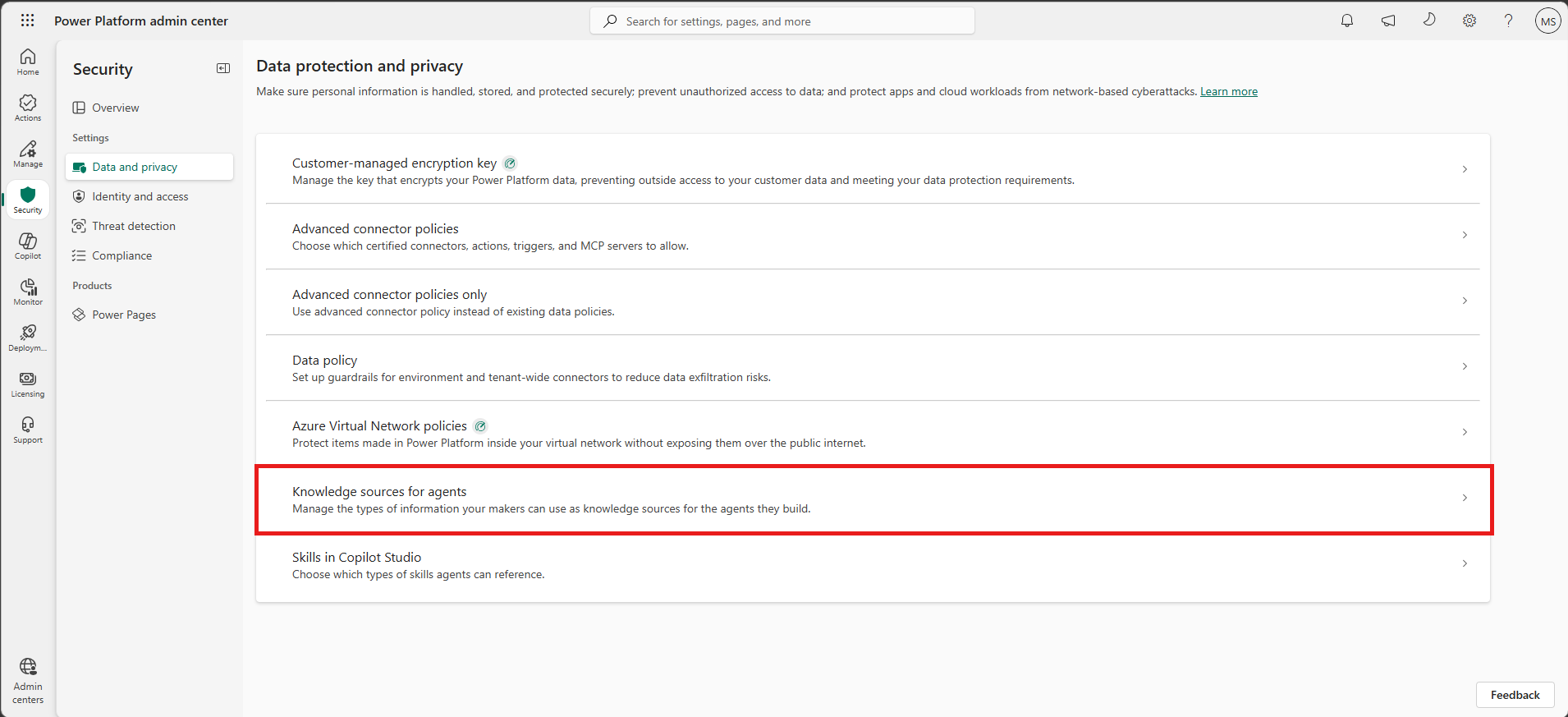Open Licensing in the left rail
The height and width of the screenshot is (717, 1568).
click(28, 384)
